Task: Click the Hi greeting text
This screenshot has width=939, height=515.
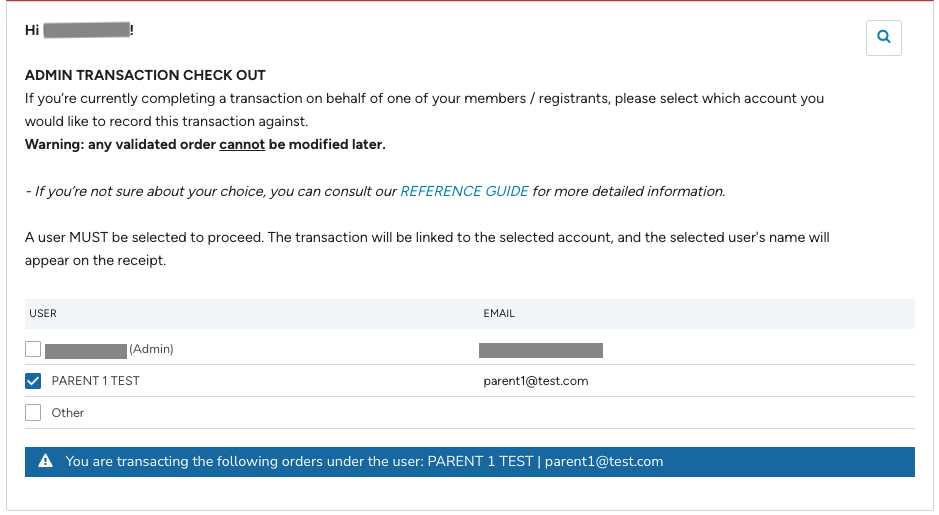Action: coord(32,30)
